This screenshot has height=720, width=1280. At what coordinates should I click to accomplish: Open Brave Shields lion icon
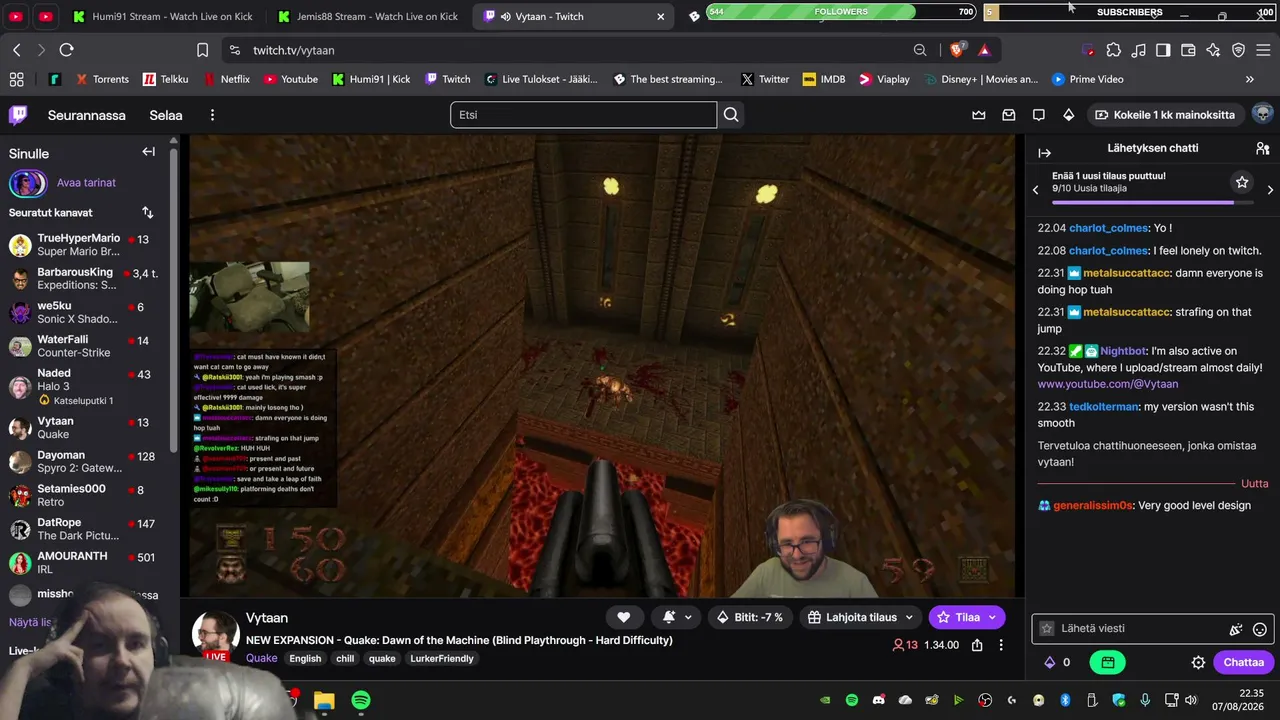958,50
